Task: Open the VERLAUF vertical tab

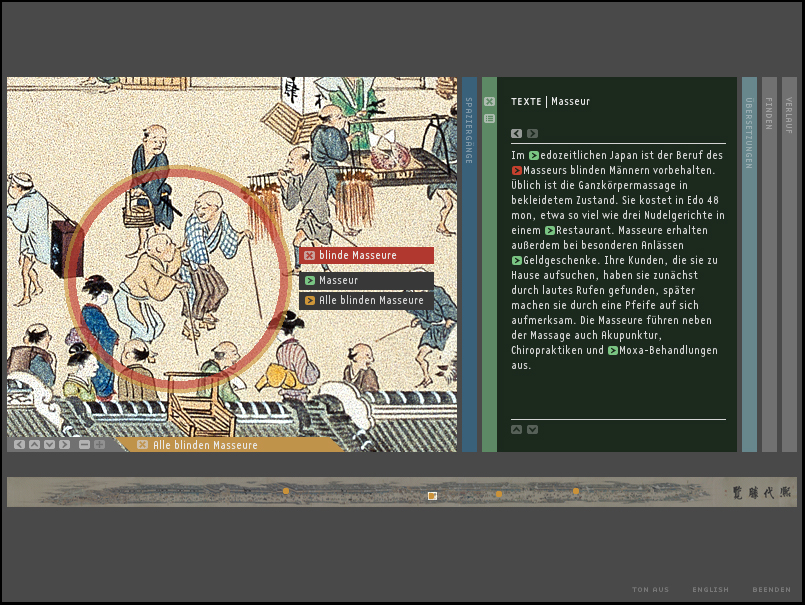Action: pos(789,264)
